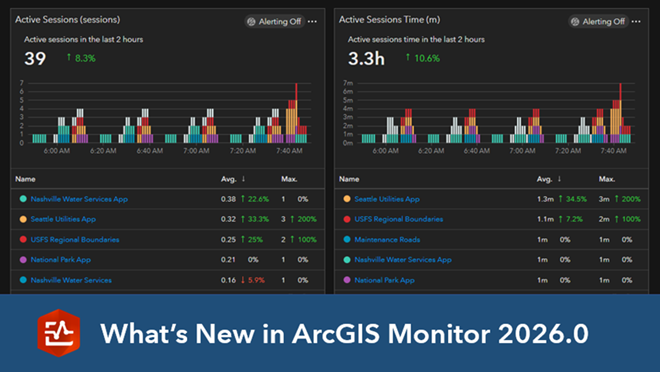
Task: Click 'What's New in ArcGIS Monitor 2026.0' banner title
Action: coord(344,334)
